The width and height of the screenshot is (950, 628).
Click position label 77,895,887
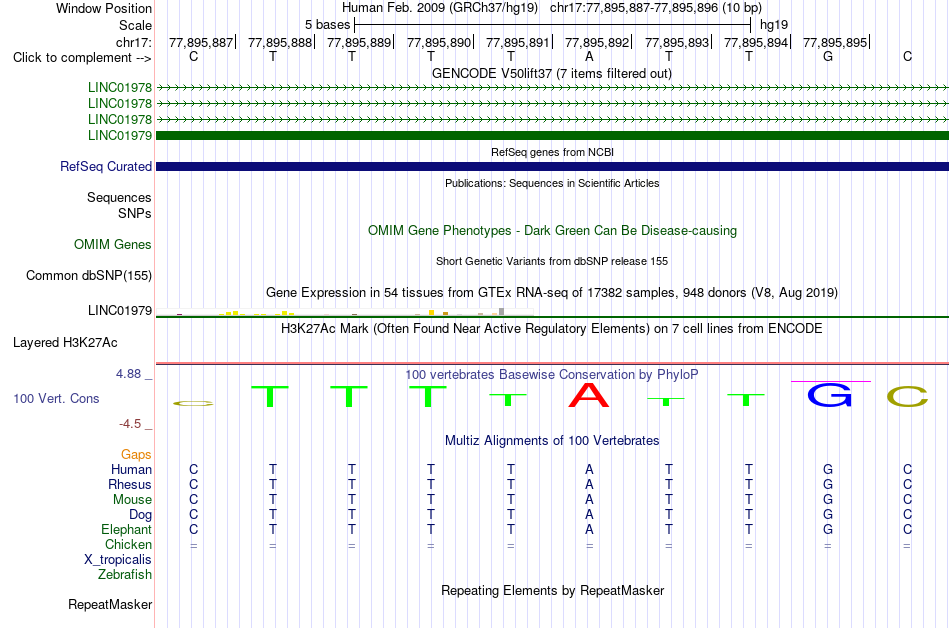pyautogui.click(x=201, y=42)
